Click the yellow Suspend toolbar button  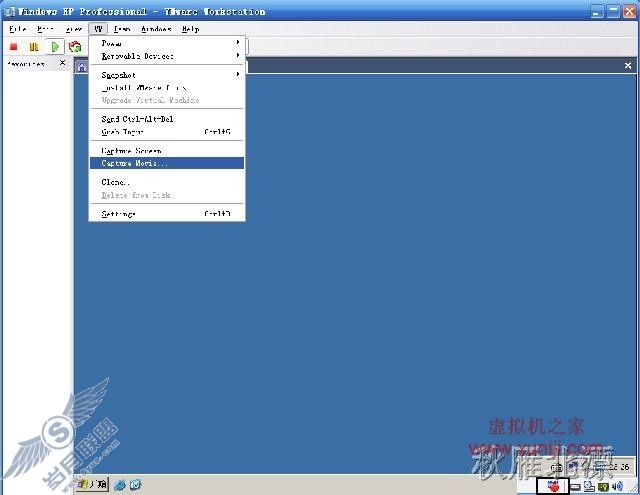coord(34,47)
